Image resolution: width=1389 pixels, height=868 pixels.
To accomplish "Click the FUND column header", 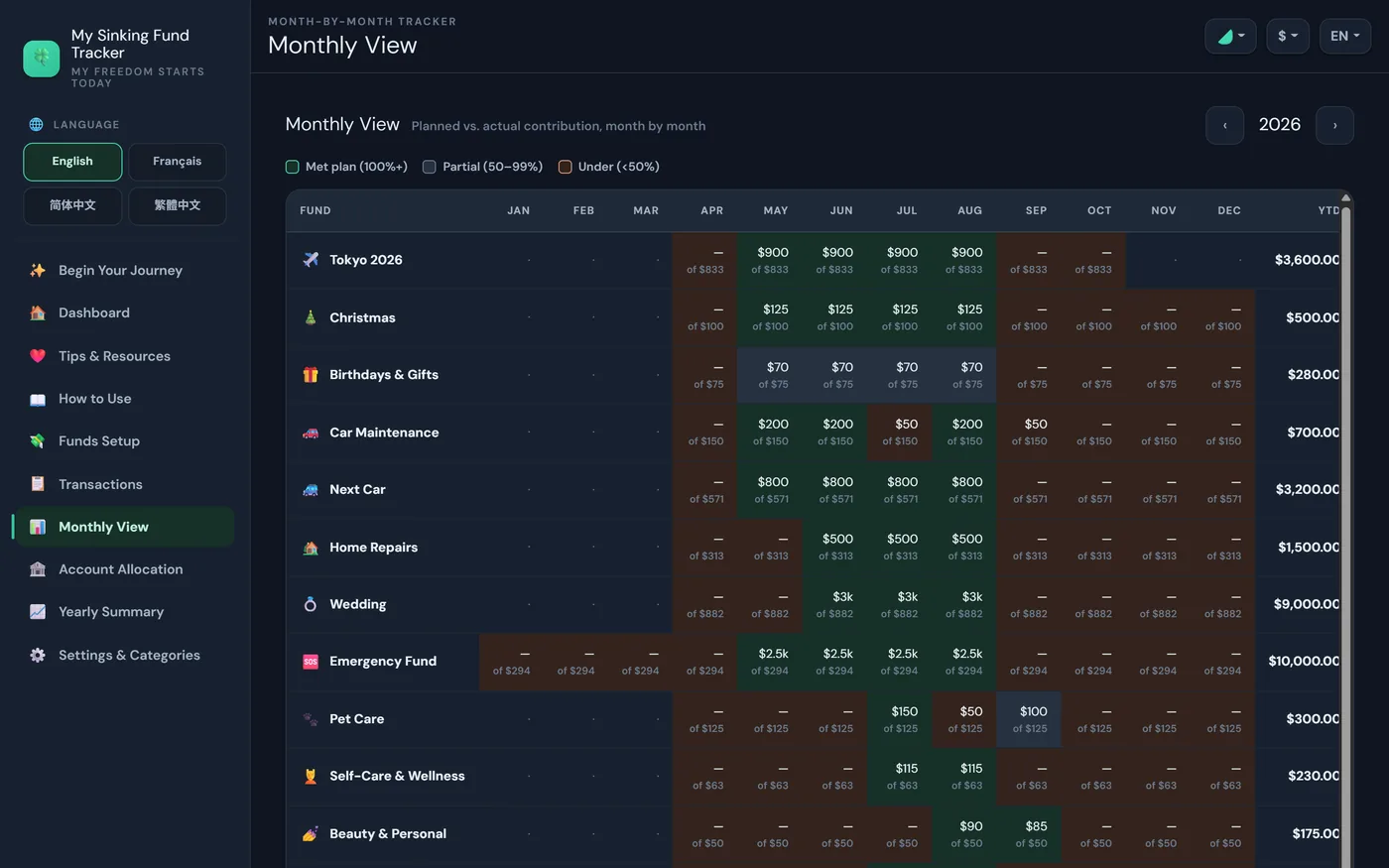I will point(316,210).
